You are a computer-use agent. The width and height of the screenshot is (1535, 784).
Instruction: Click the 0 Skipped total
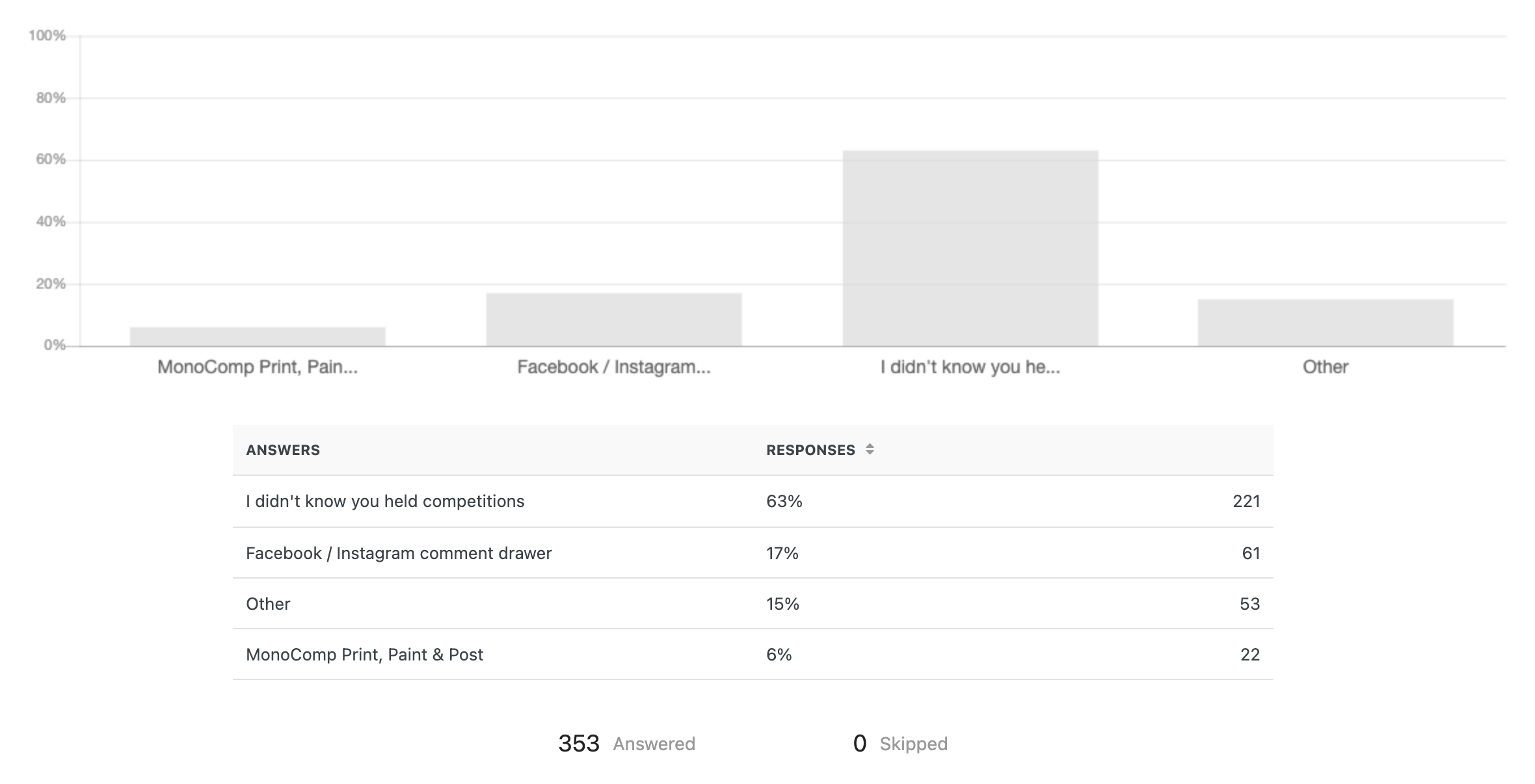point(900,743)
